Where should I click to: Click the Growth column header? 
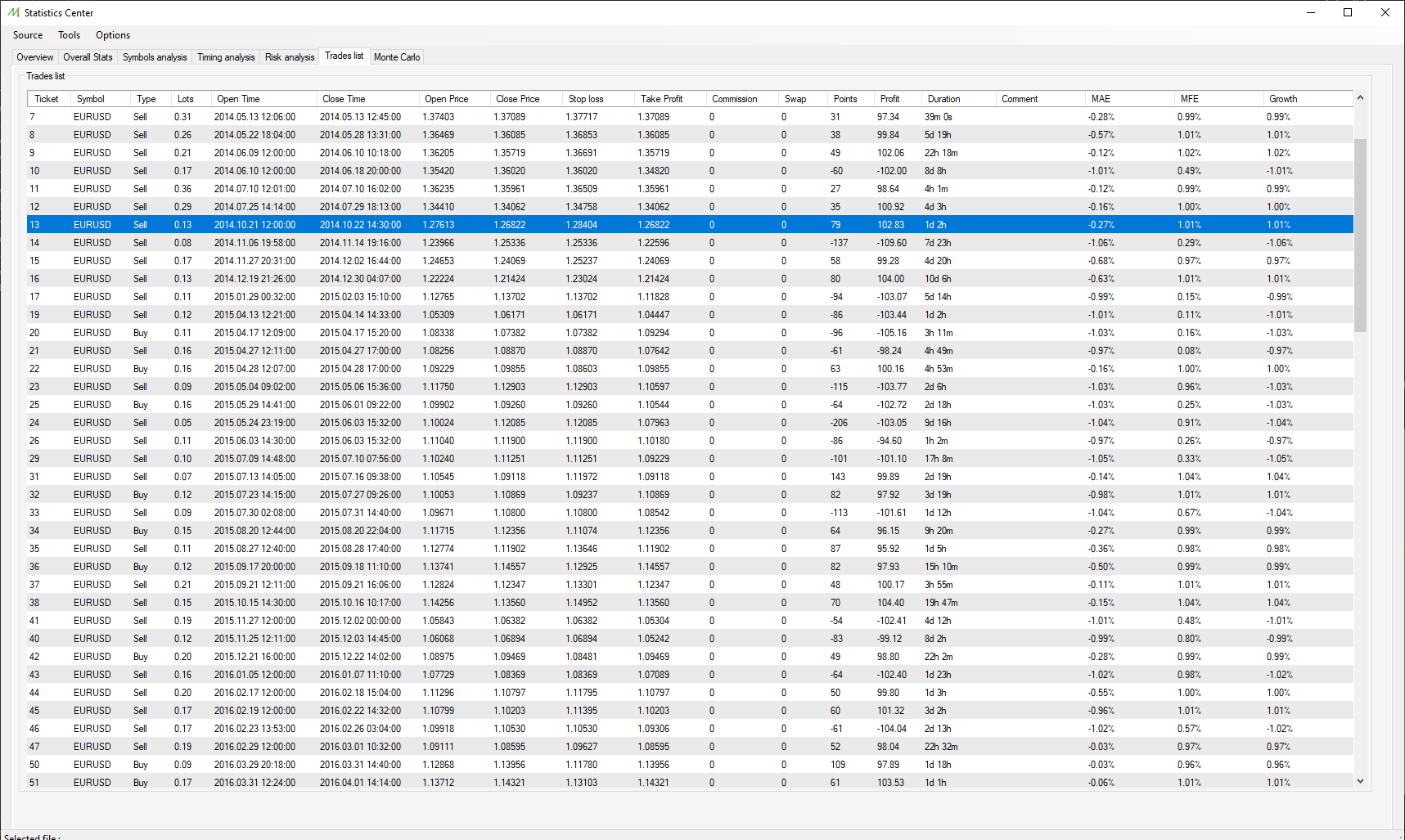click(1283, 99)
